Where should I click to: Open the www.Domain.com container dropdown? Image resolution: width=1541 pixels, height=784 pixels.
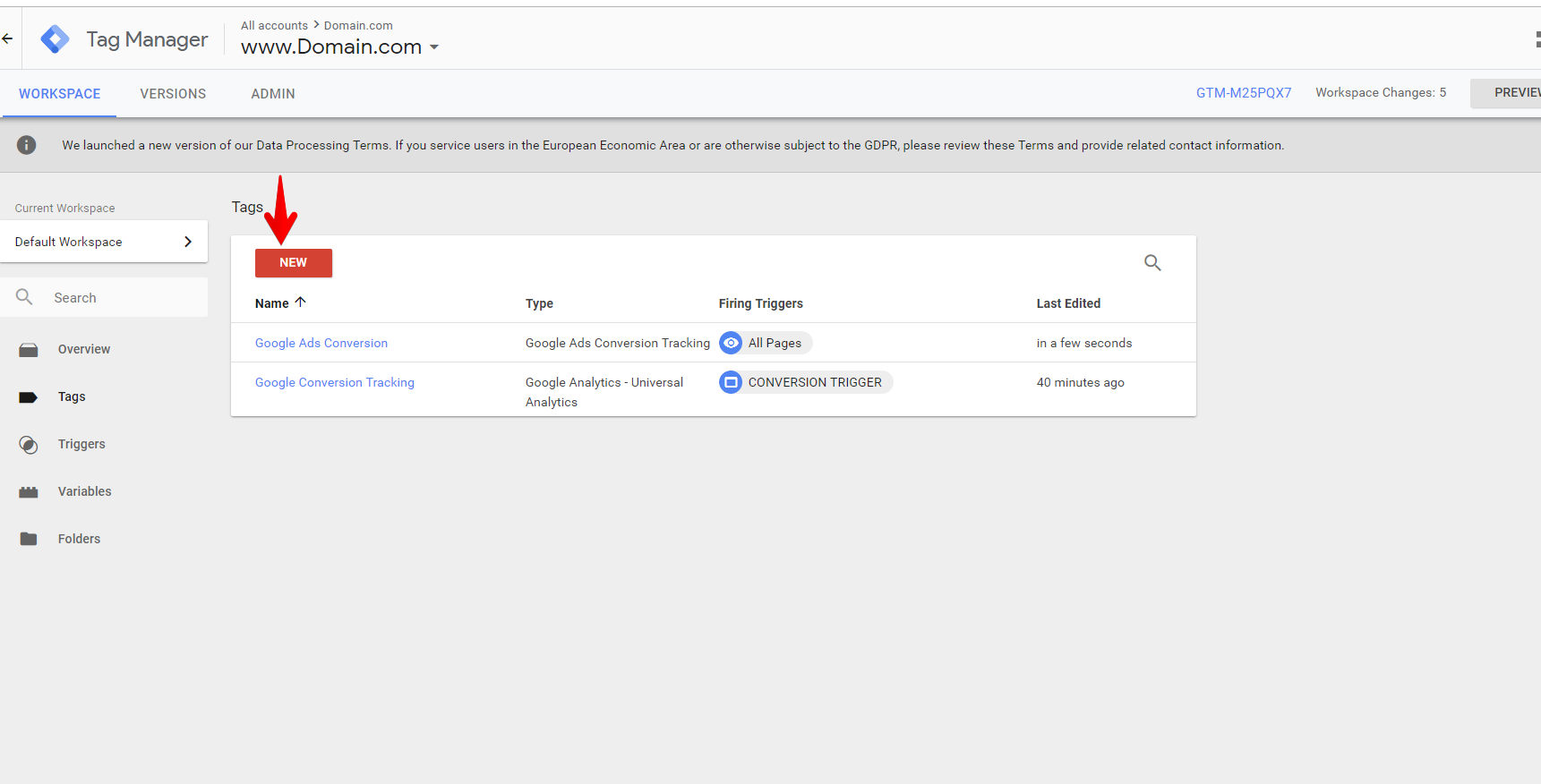click(339, 47)
